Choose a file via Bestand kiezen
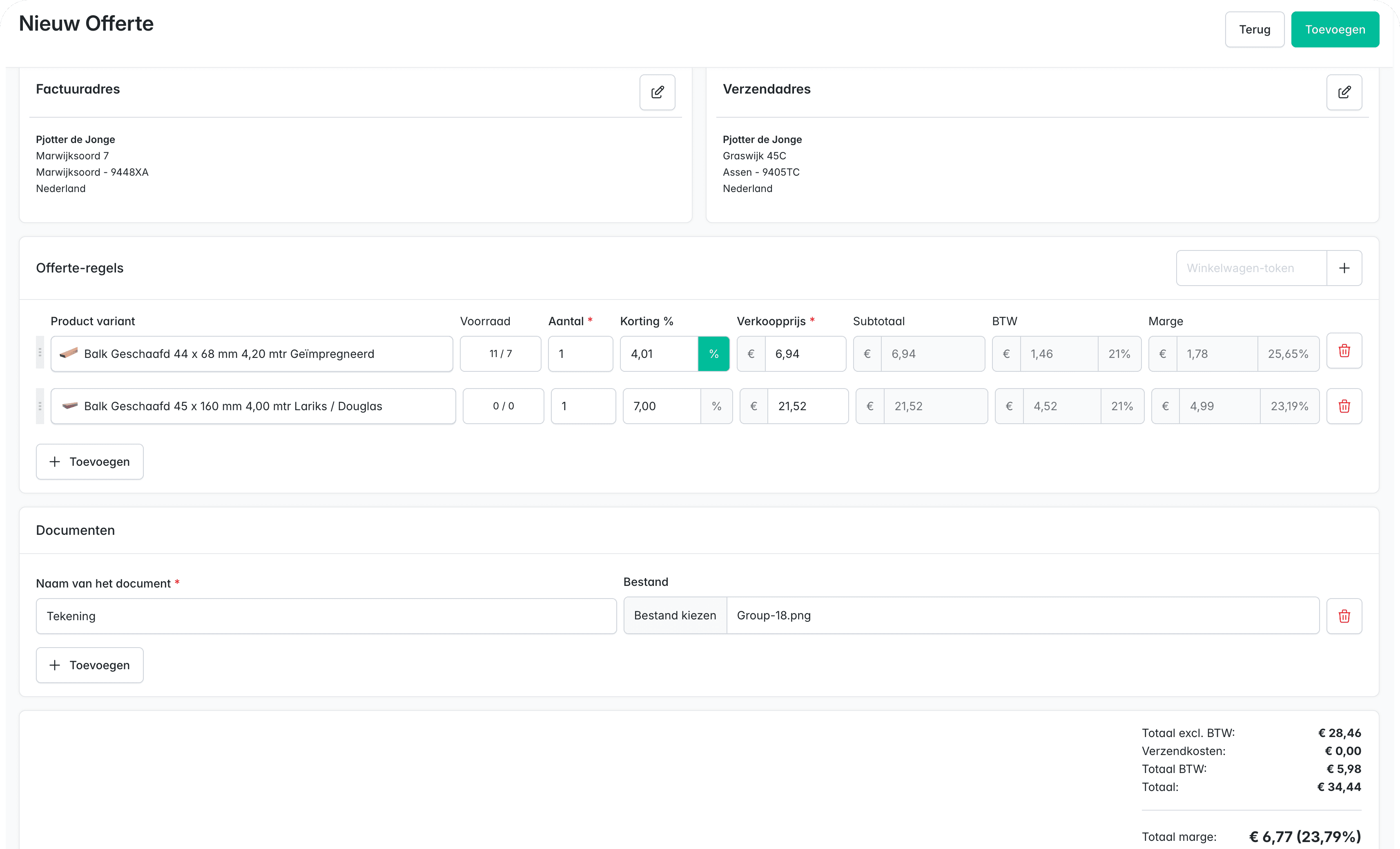This screenshot has width=1400, height=849. 675,615
